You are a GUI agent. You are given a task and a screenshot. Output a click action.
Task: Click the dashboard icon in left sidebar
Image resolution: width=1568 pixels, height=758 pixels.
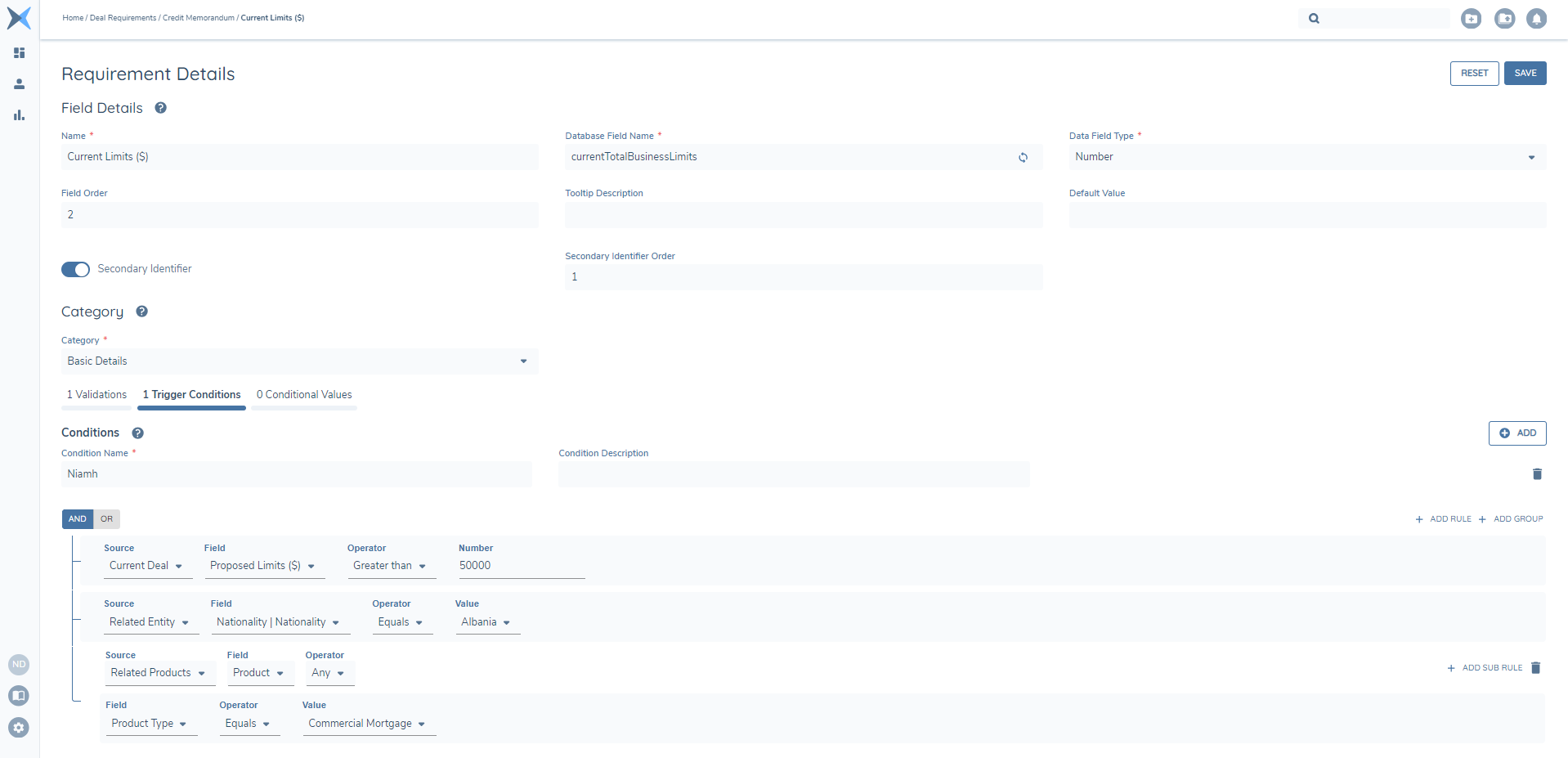coord(20,53)
